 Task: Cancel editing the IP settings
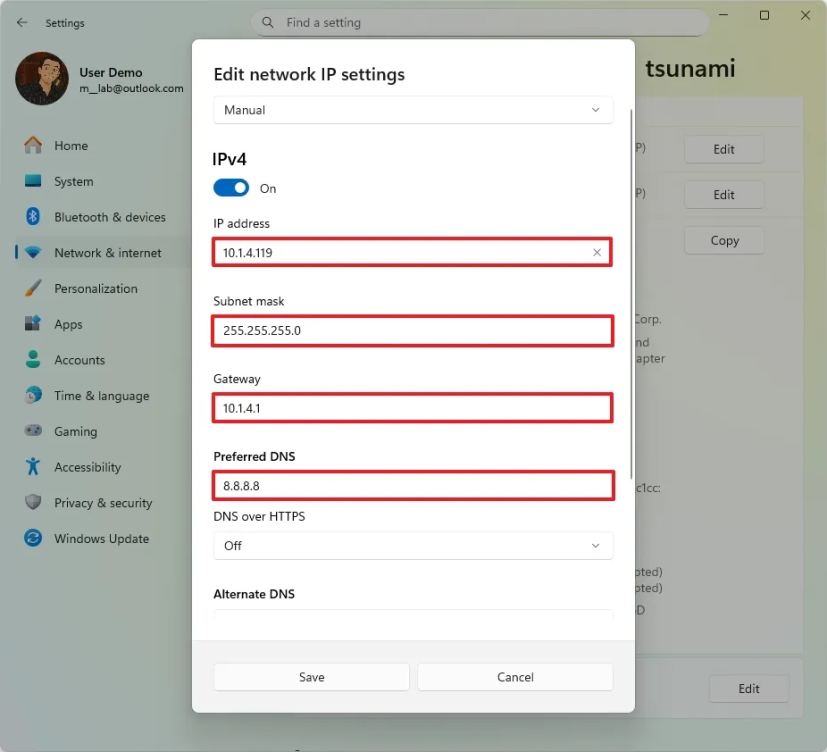click(x=515, y=677)
